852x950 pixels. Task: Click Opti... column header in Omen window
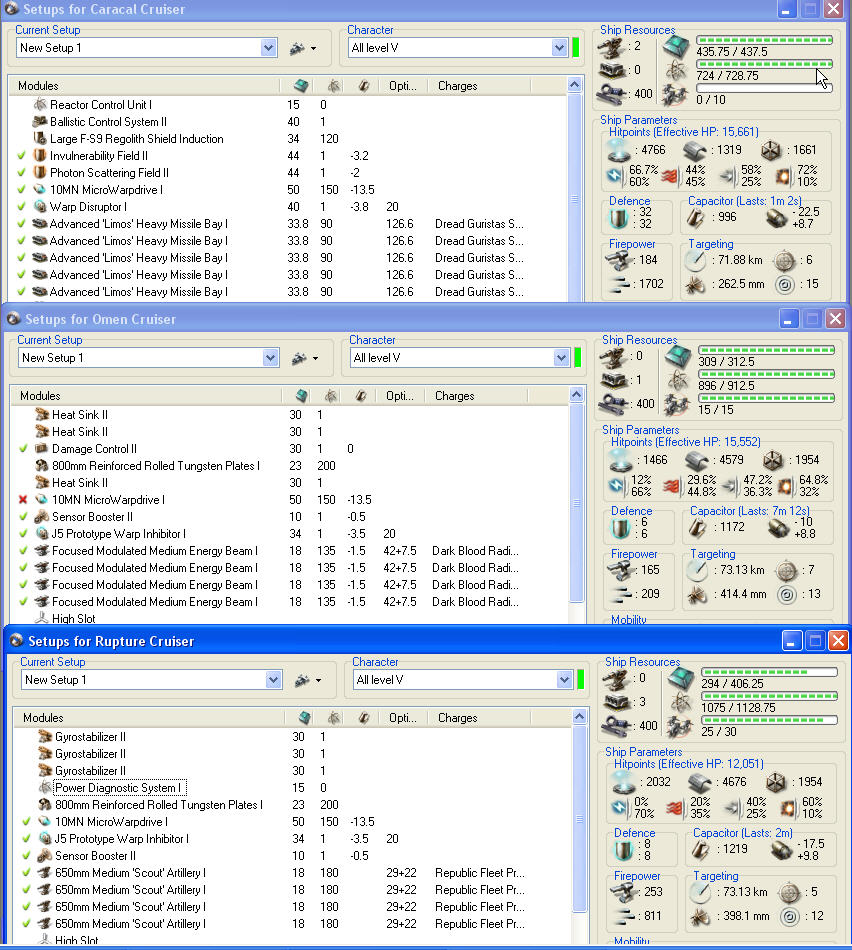pos(400,396)
